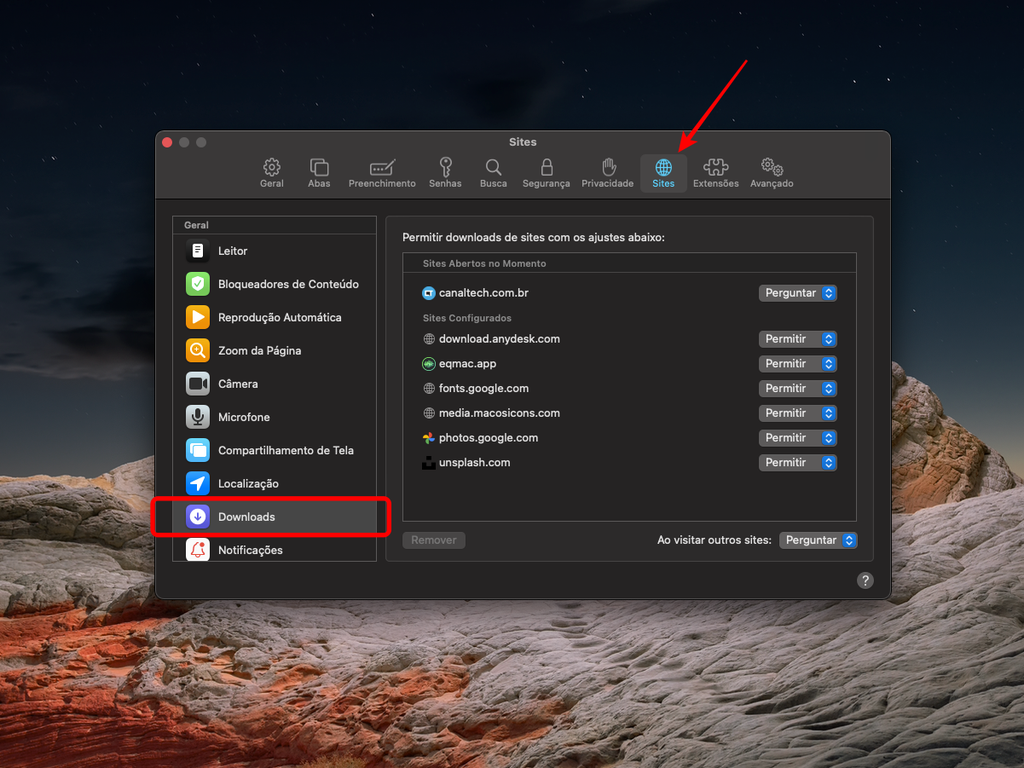Select Leitor in the sidebar

tap(274, 251)
